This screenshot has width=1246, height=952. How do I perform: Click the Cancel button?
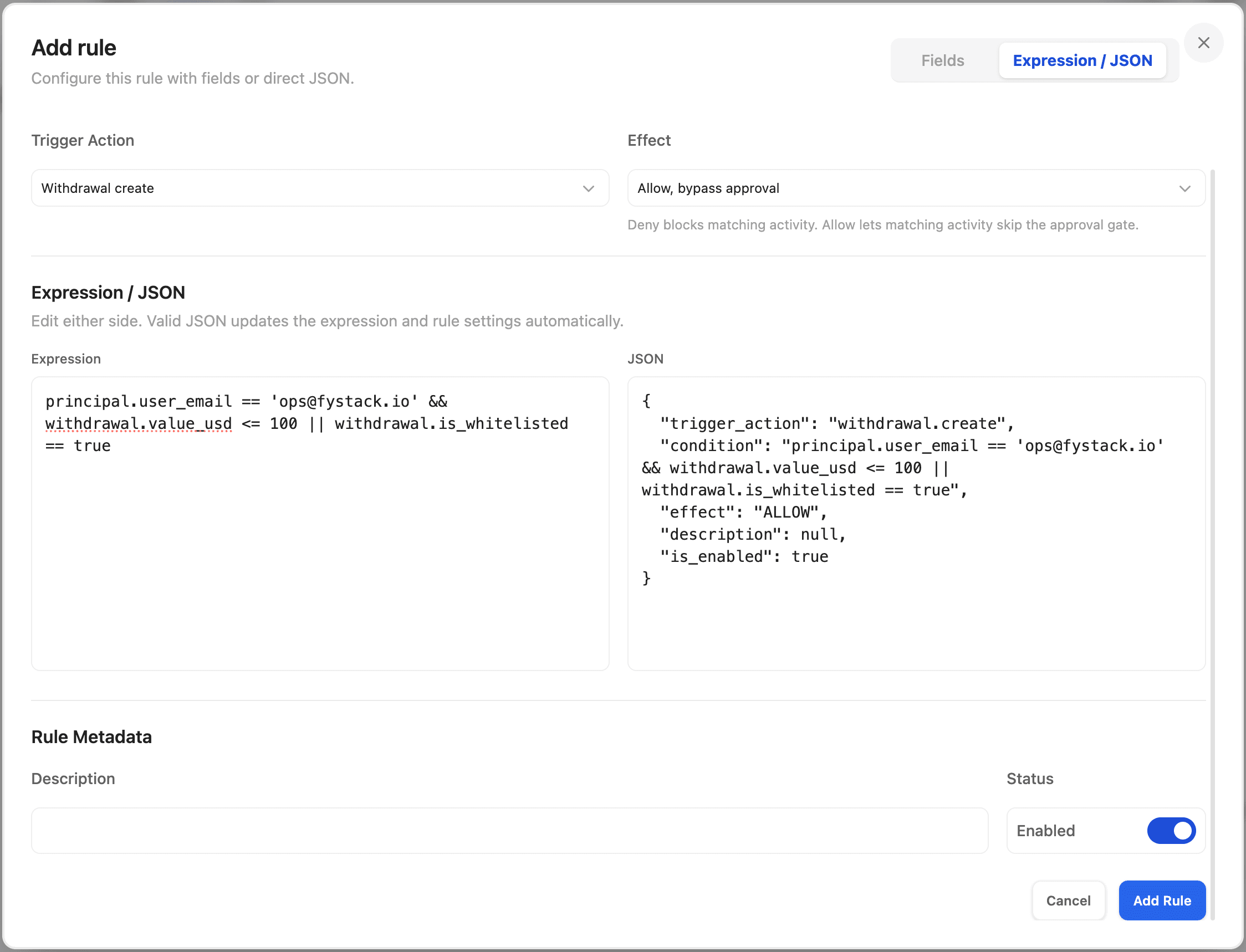point(1068,900)
